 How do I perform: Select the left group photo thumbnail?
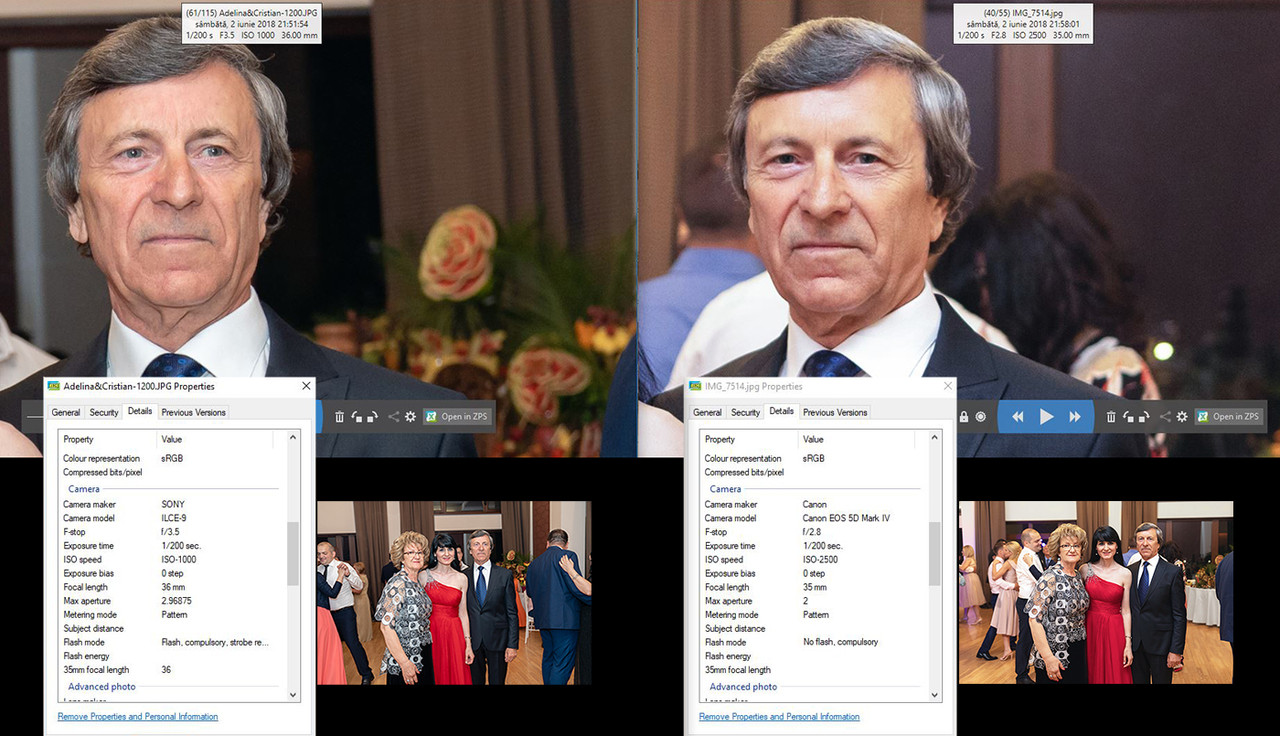(454, 593)
